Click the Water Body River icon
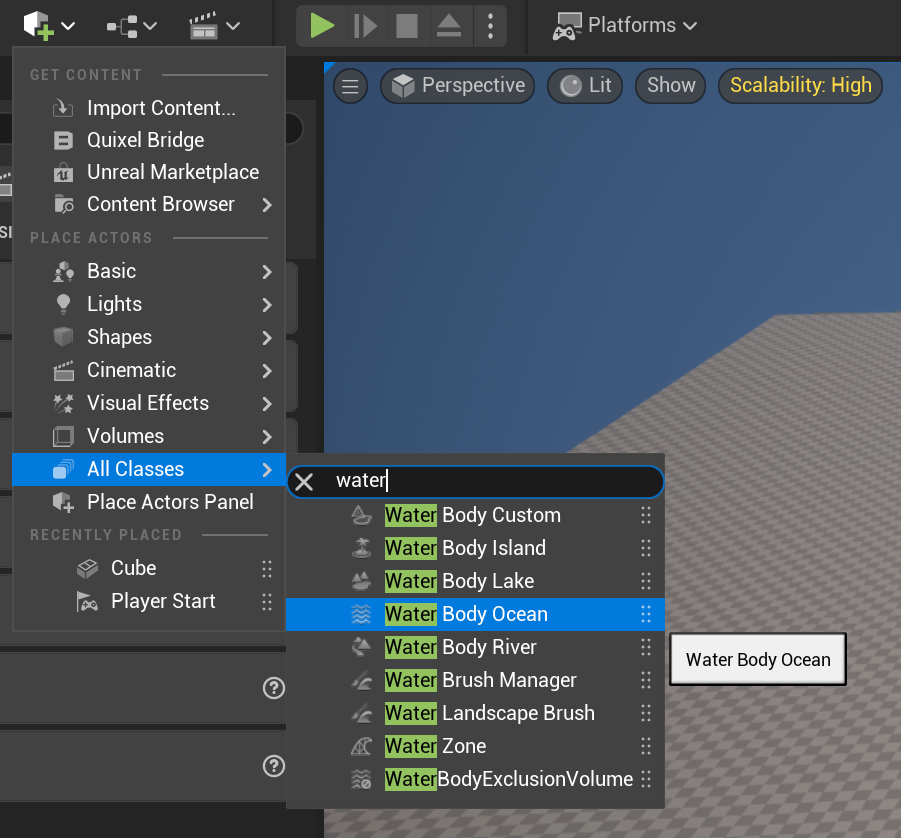 pyautogui.click(x=361, y=647)
